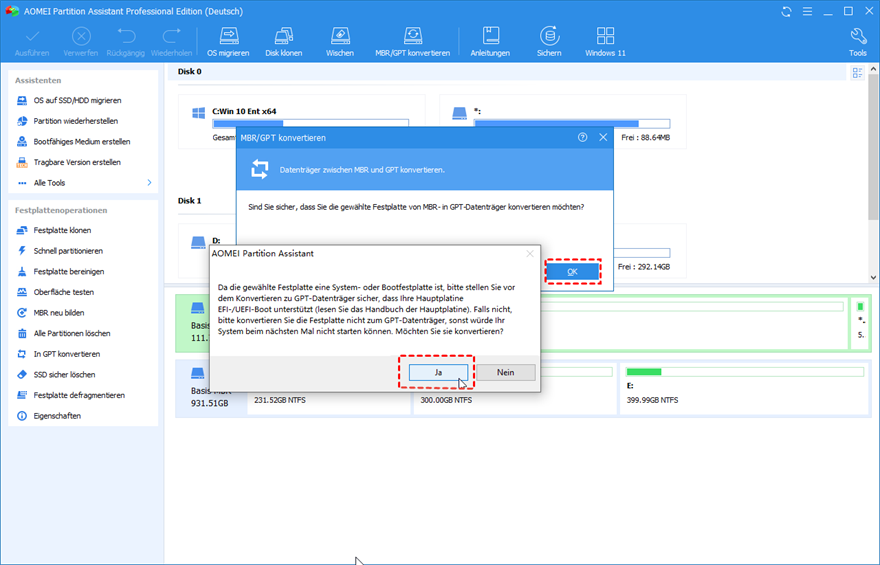Open the hamburger menu in title bar
The width and height of the screenshot is (880, 565).
tap(807, 11)
